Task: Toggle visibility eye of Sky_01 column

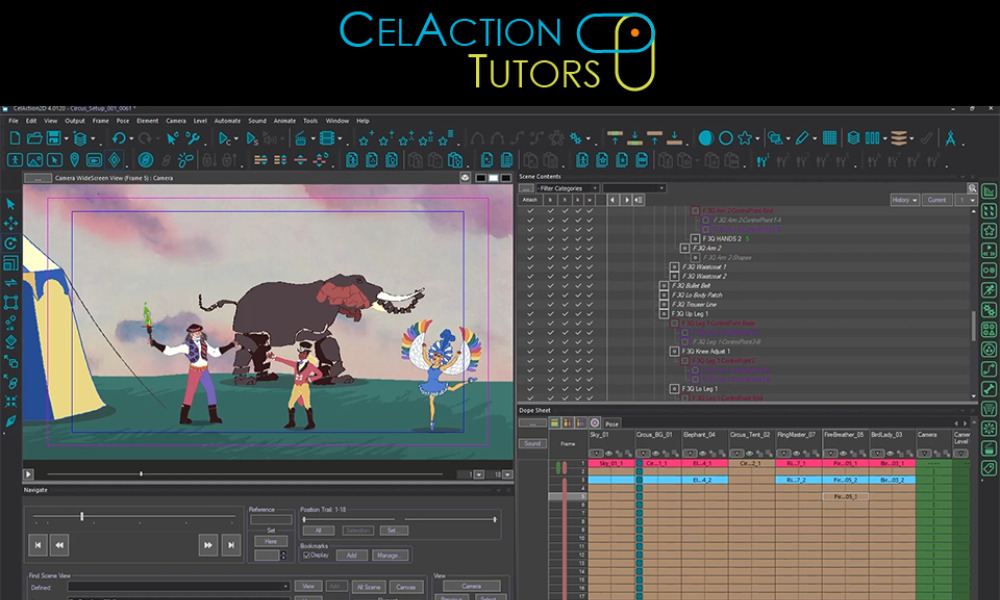Action: (x=609, y=453)
